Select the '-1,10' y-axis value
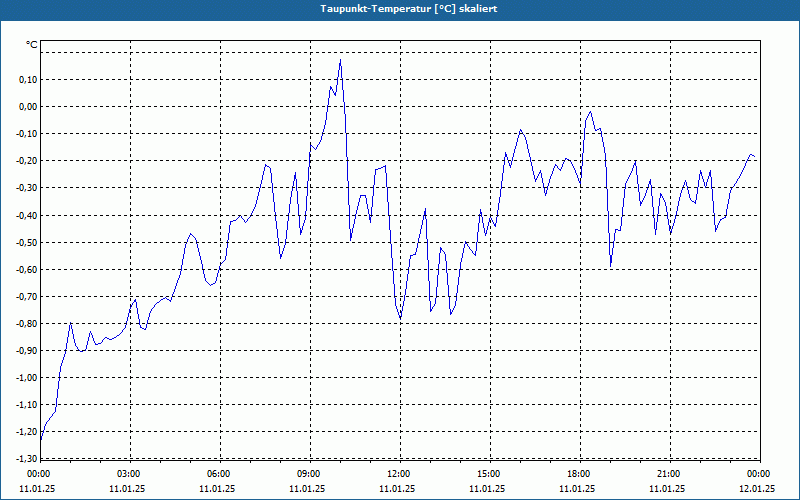Viewport: 800px width, 500px height. tap(27, 405)
